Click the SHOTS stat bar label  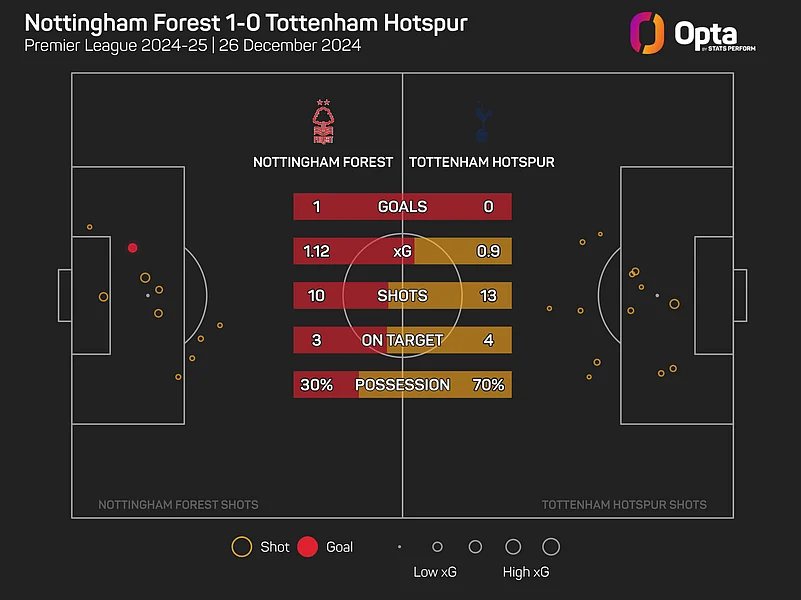click(x=402, y=296)
